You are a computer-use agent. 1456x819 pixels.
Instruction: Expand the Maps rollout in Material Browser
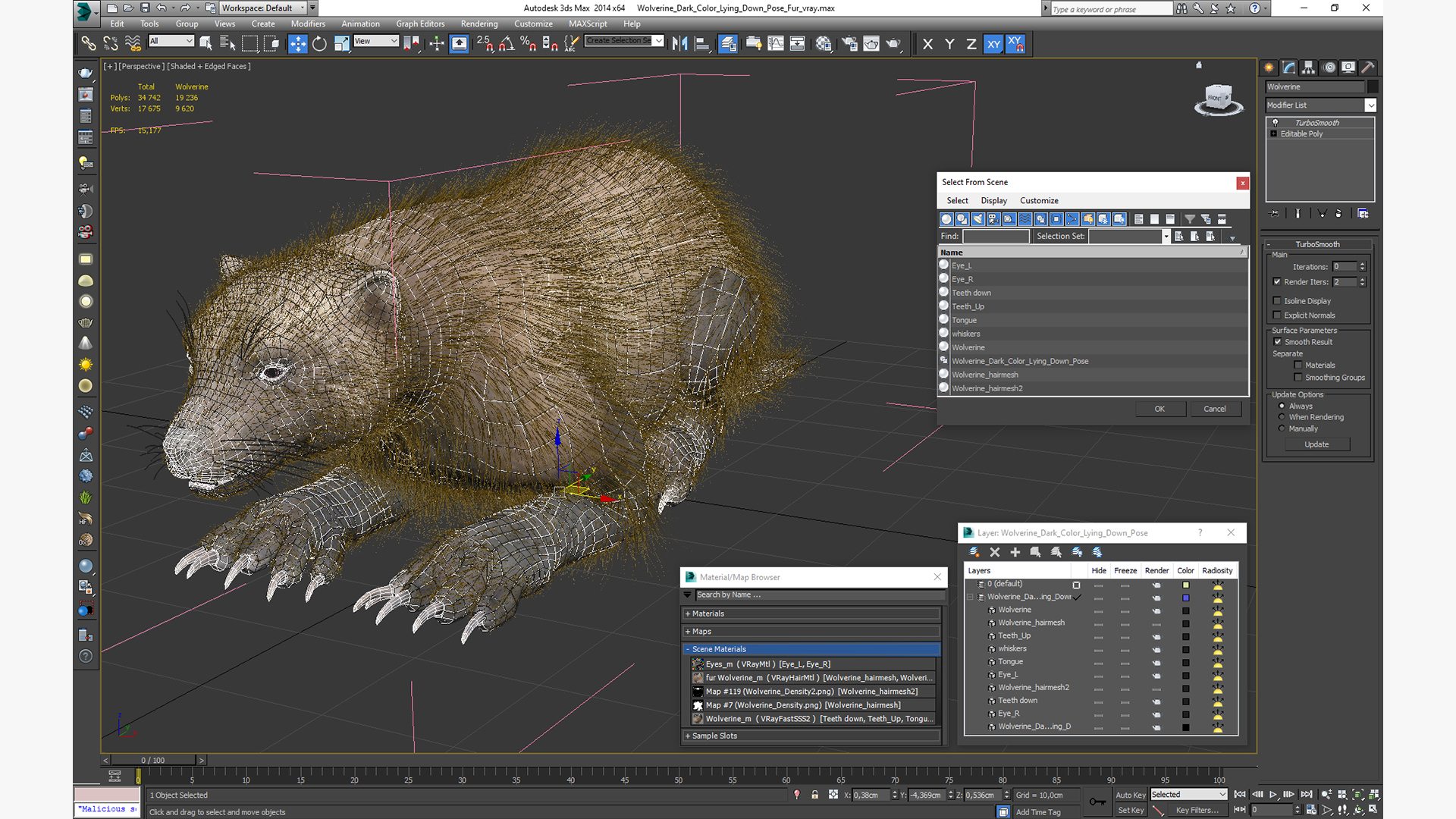[x=811, y=631]
